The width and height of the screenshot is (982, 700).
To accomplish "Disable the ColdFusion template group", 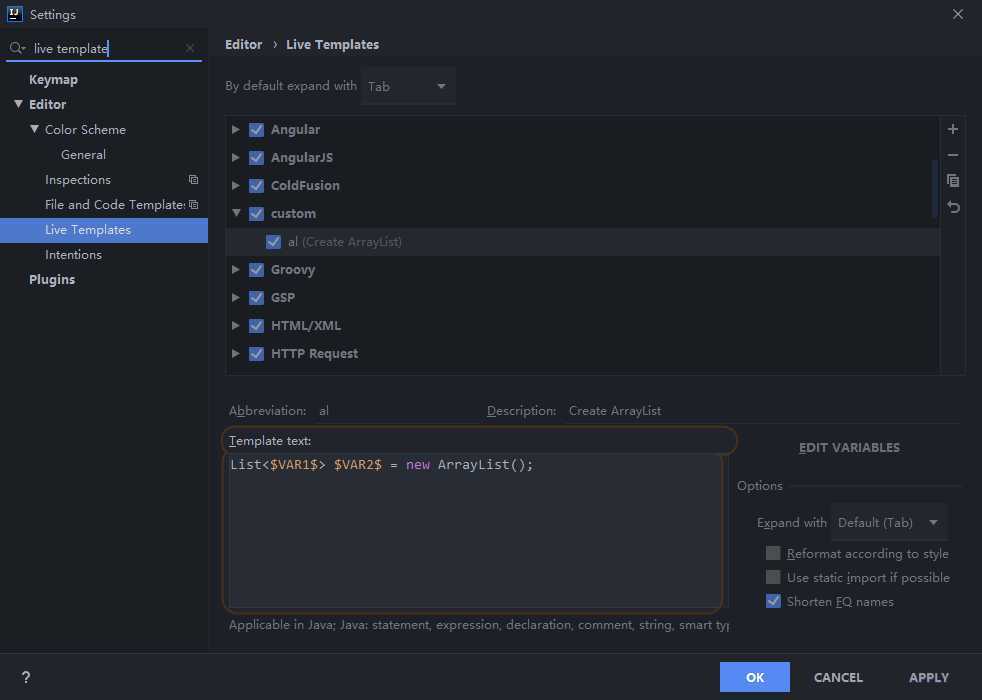I will [x=256, y=186].
